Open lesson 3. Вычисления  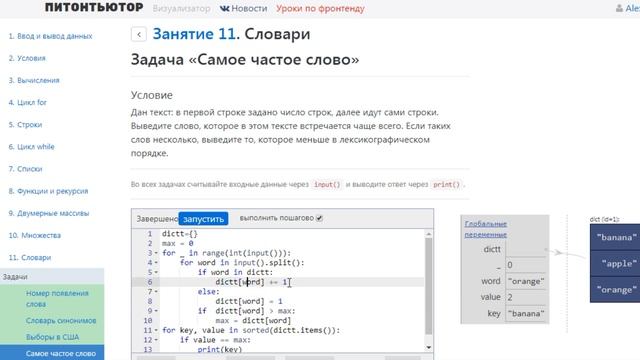coord(34,80)
